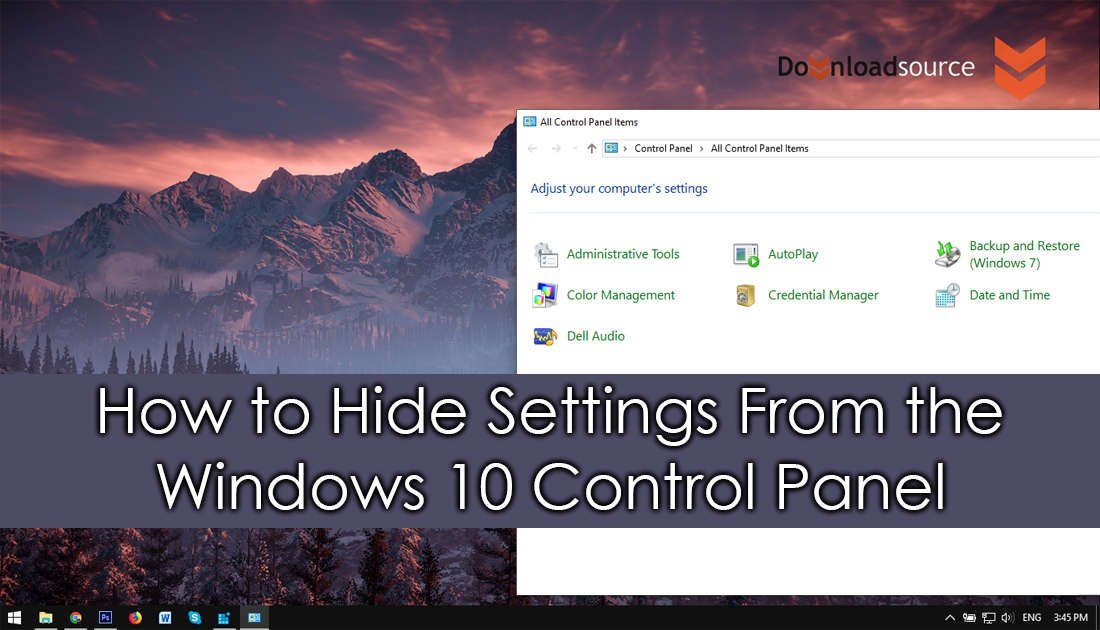Switch to Photoshop in taskbar

[105, 617]
